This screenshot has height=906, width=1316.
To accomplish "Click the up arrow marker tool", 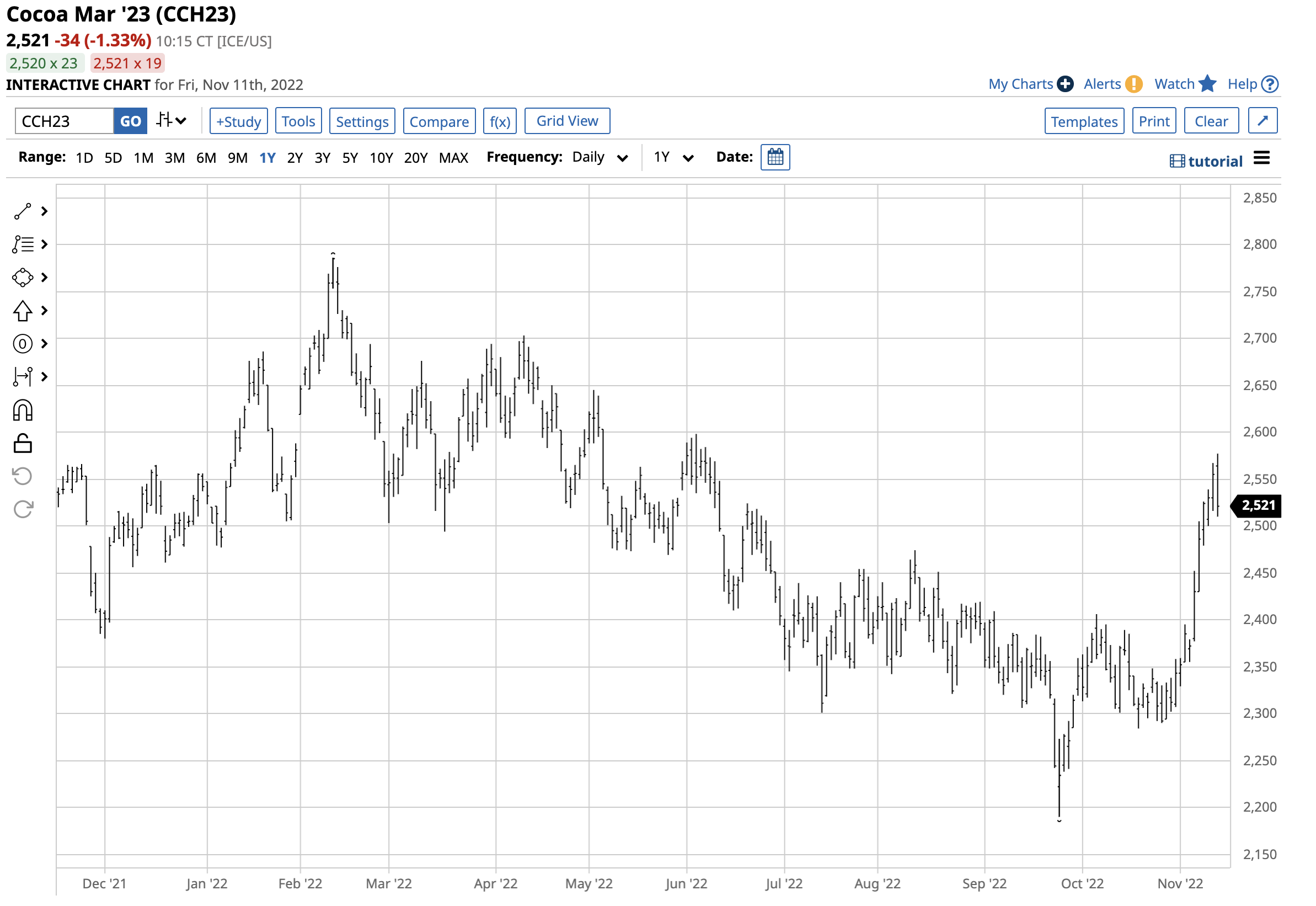I will (23, 311).
